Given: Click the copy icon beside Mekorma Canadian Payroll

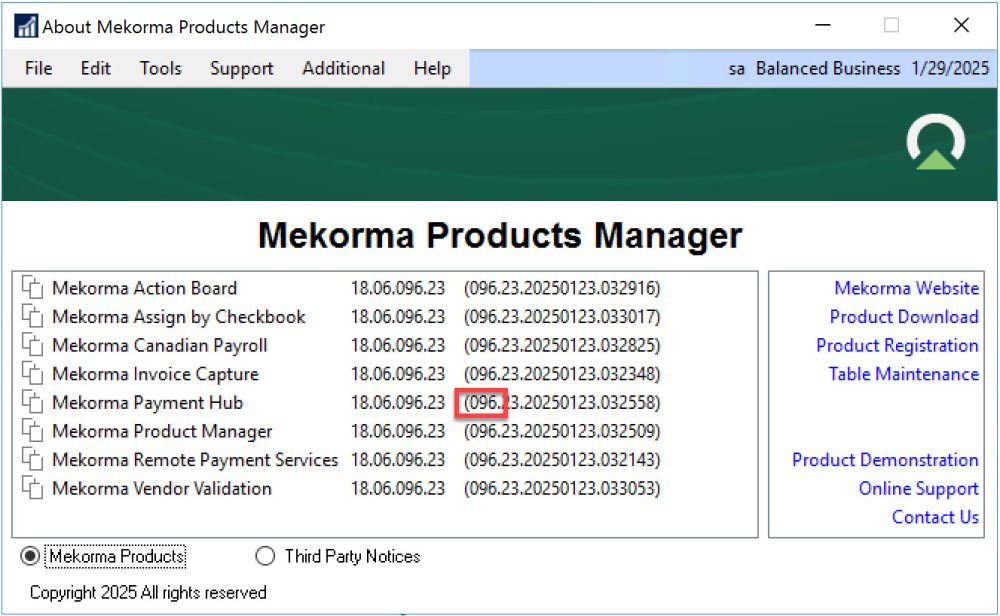Looking at the screenshot, I should point(33,346).
